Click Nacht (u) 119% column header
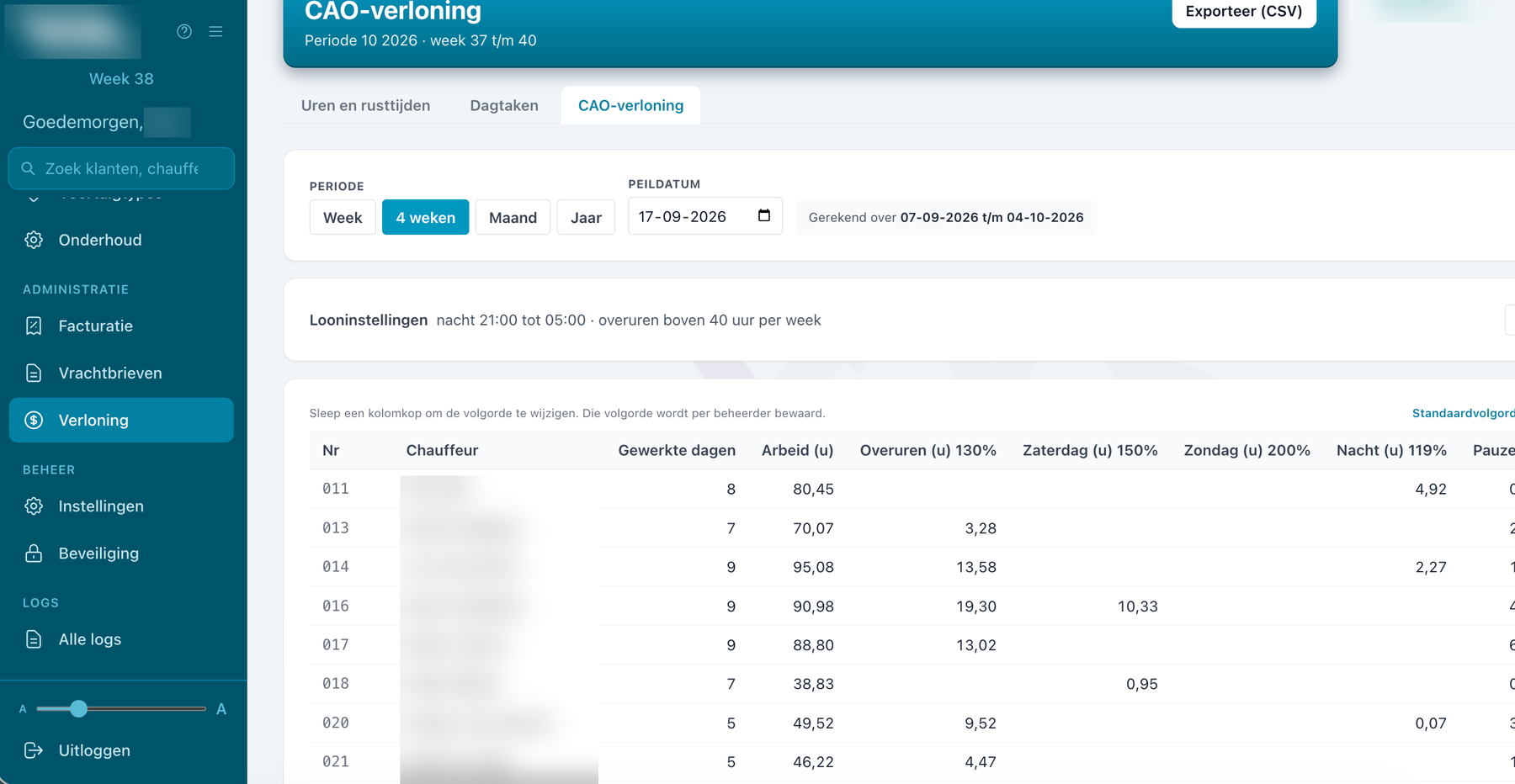 [x=1391, y=450]
